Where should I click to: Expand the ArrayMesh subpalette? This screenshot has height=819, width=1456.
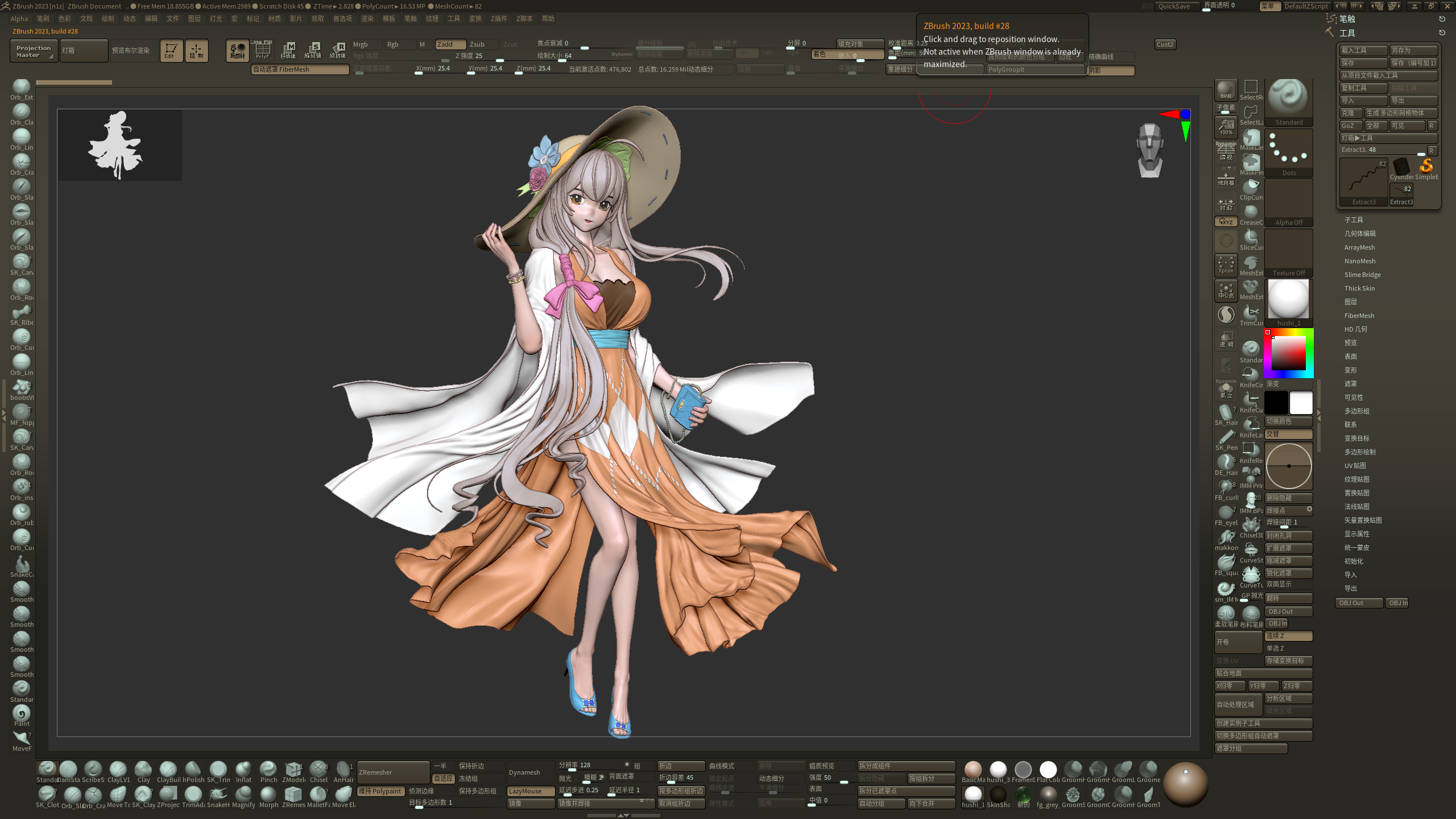click(1359, 247)
